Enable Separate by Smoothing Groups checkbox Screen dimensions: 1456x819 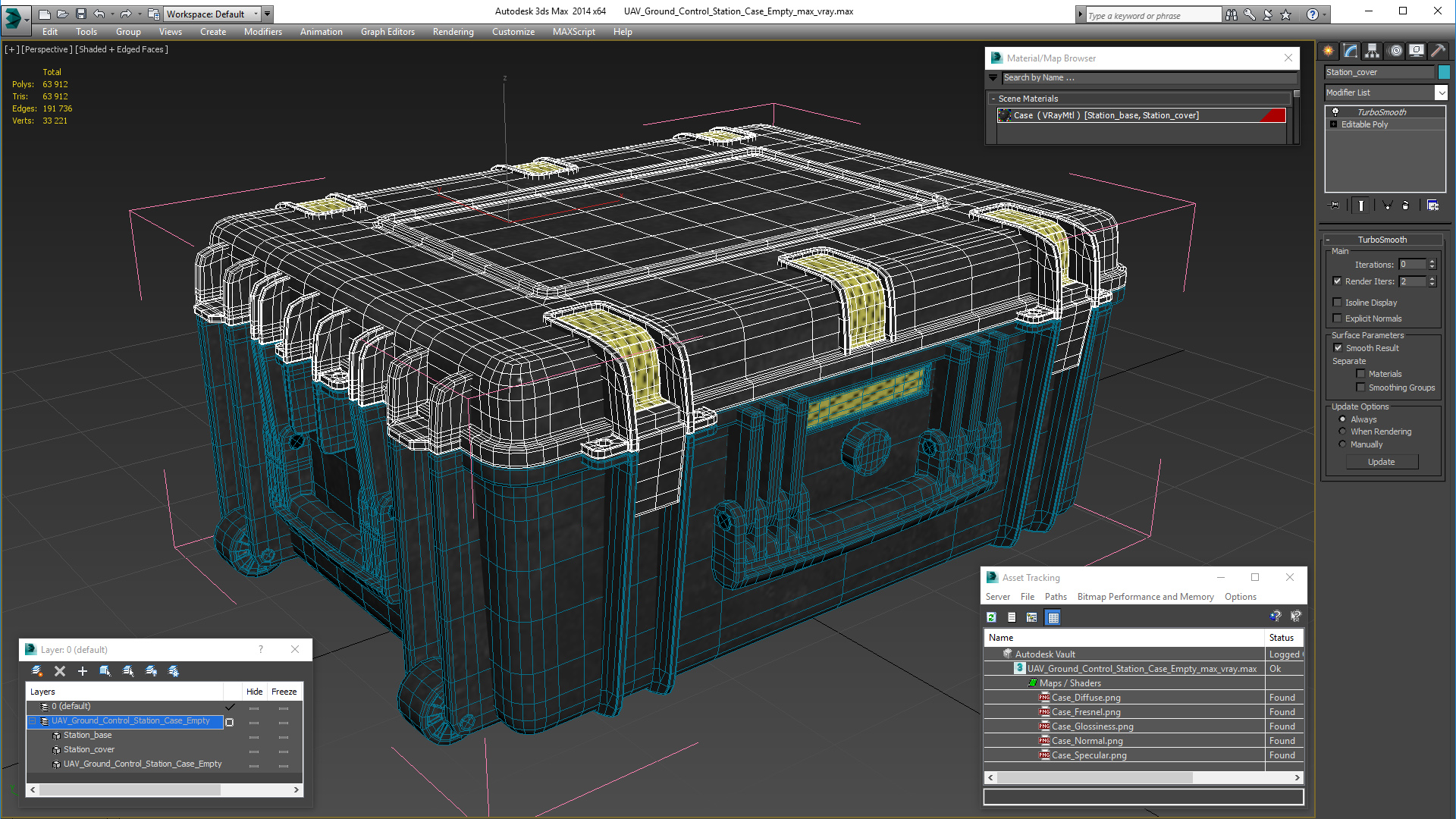coord(1360,388)
